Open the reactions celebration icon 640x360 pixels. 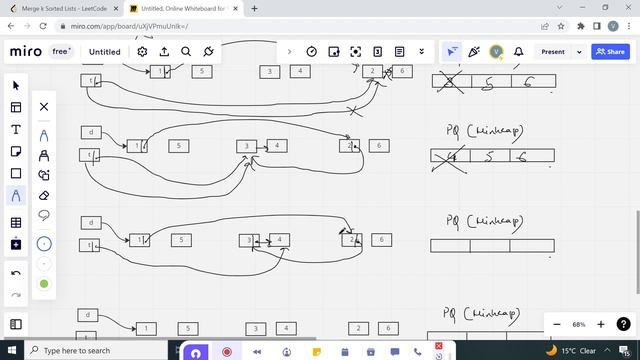pos(474,52)
